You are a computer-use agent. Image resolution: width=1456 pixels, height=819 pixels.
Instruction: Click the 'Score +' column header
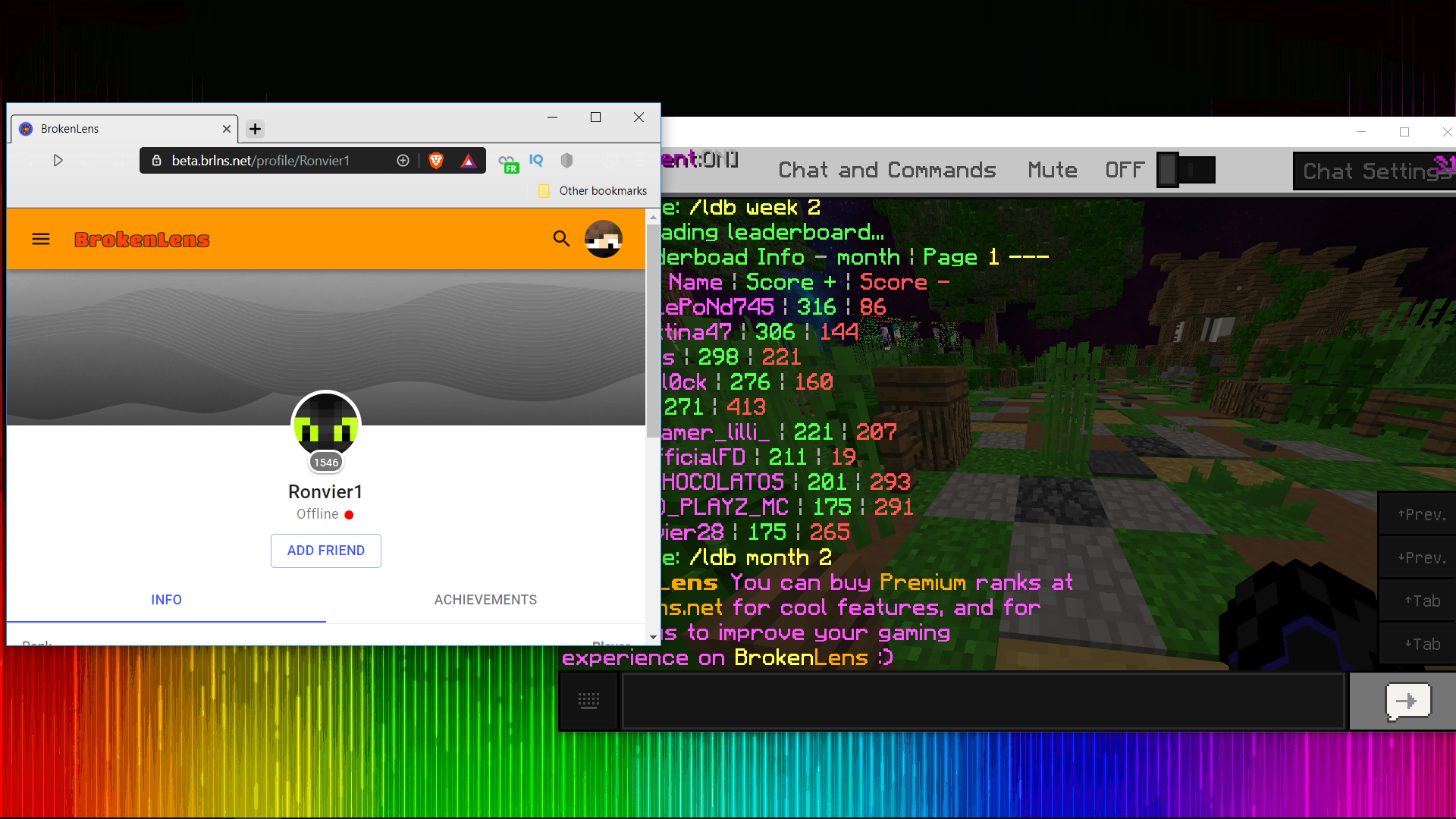click(x=791, y=282)
